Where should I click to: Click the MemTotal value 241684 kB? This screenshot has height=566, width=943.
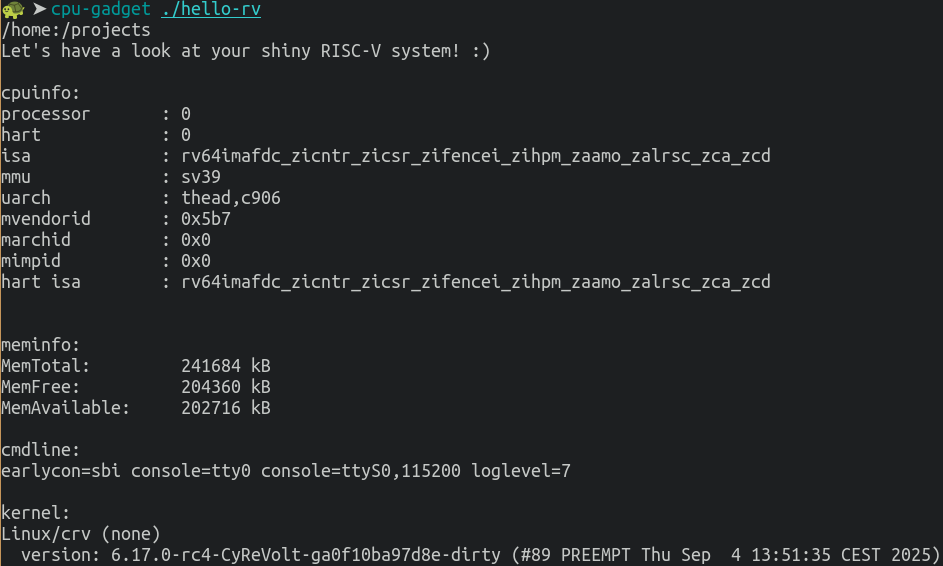pos(226,366)
